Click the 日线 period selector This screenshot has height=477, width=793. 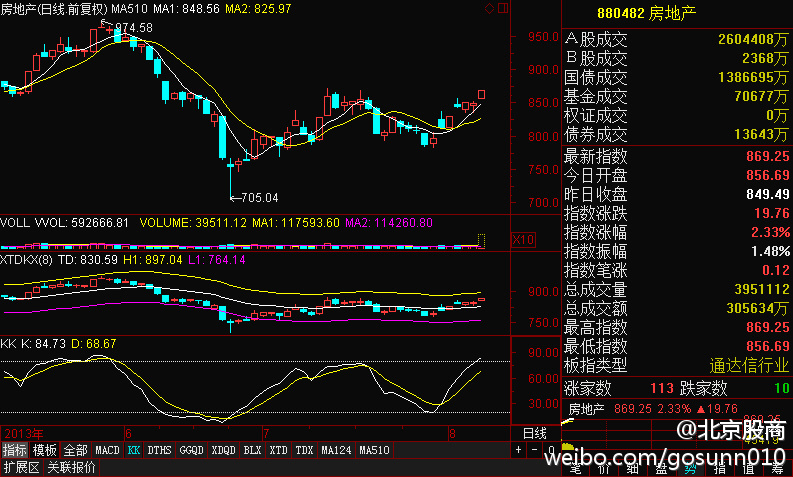tap(535, 433)
